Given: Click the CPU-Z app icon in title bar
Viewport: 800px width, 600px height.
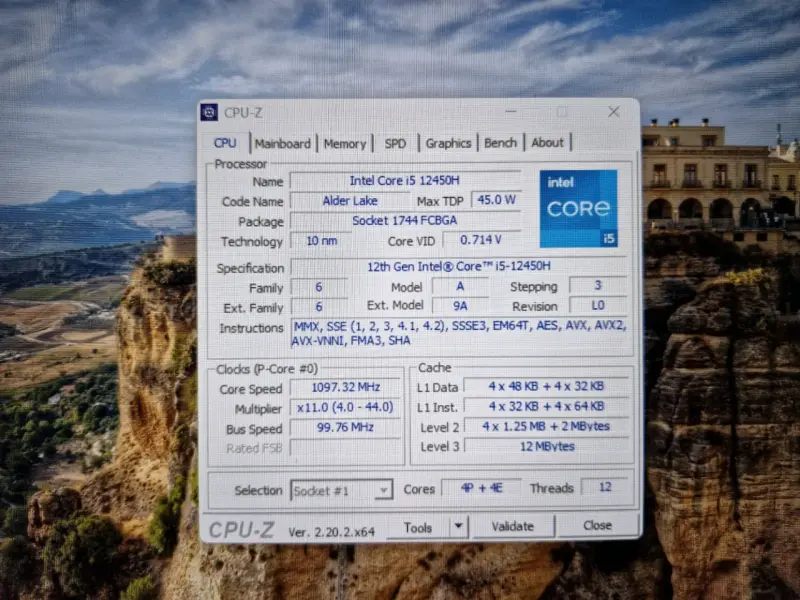Looking at the screenshot, I should pyautogui.click(x=209, y=112).
